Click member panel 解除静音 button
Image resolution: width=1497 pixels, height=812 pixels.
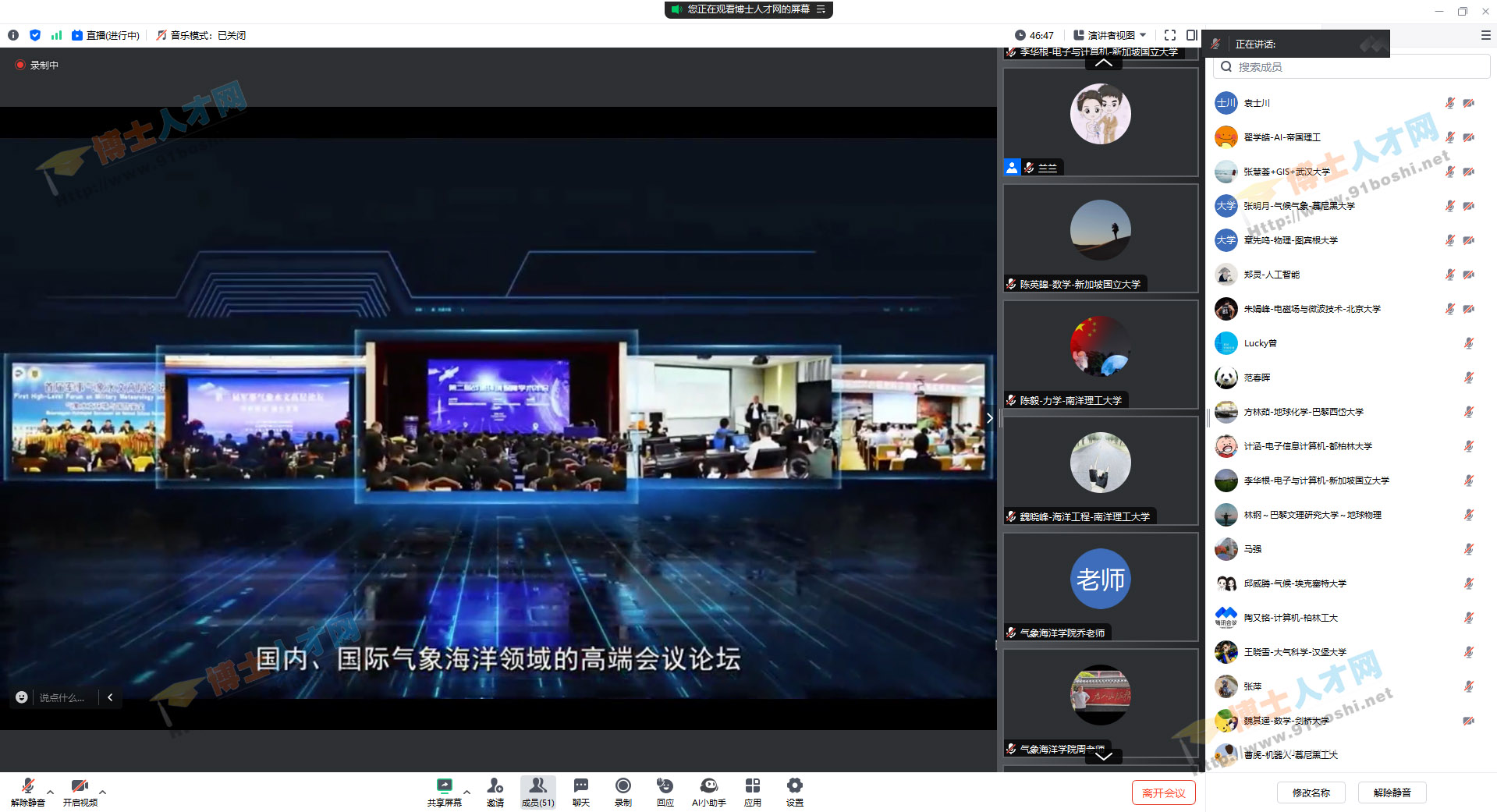(x=1392, y=792)
